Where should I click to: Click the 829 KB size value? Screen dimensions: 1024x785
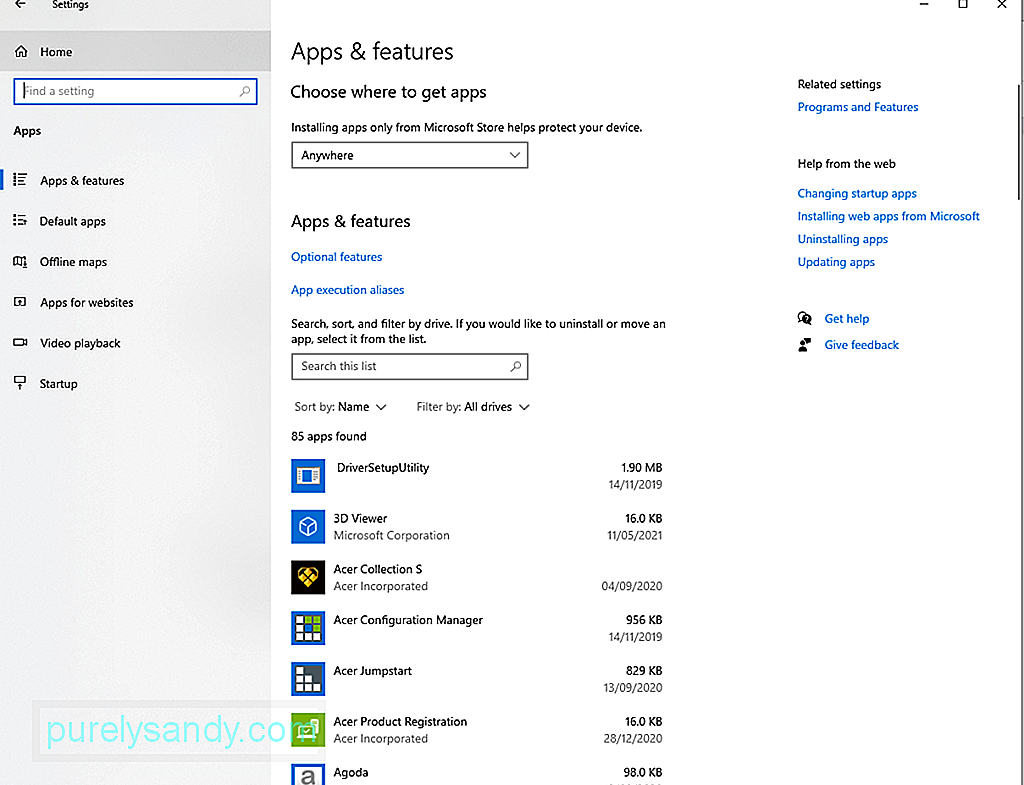coord(644,671)
